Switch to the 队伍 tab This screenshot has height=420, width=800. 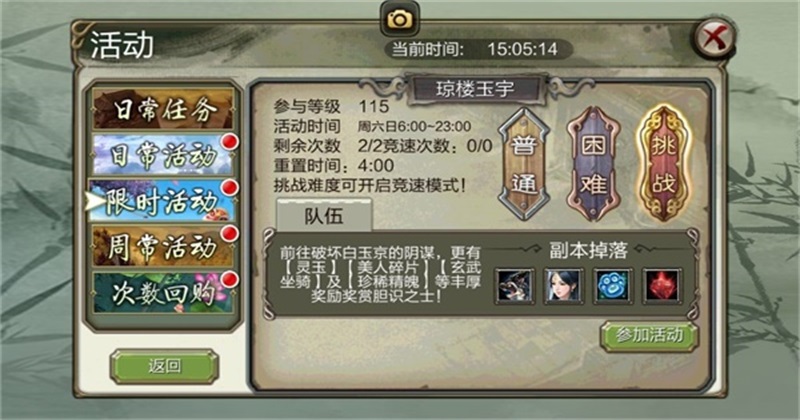click(324, 215)
